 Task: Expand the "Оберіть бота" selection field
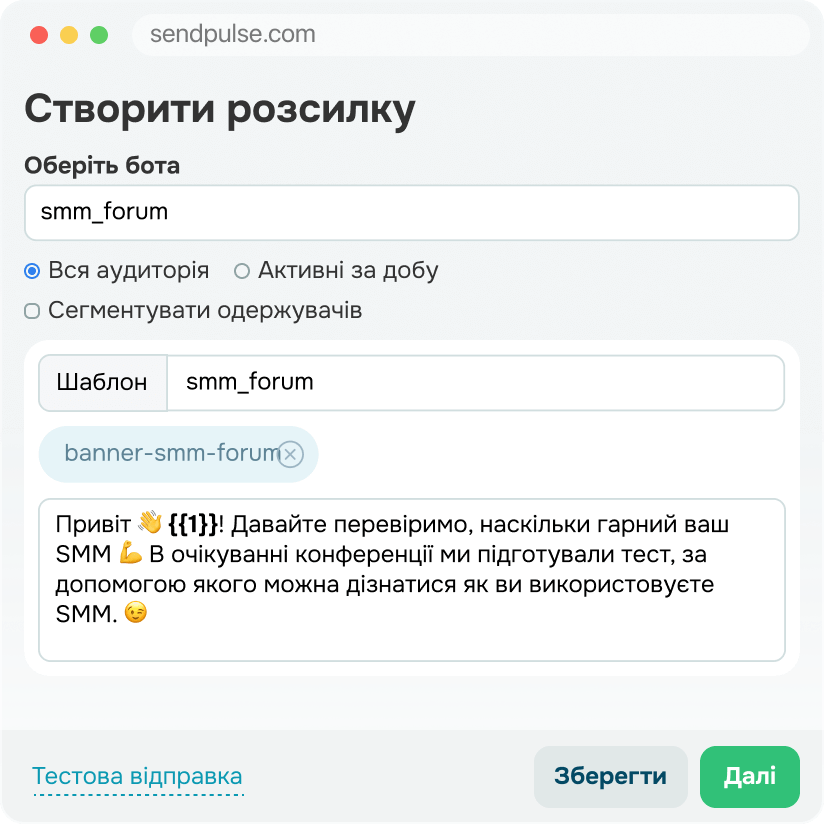click(x=412, y=212)
